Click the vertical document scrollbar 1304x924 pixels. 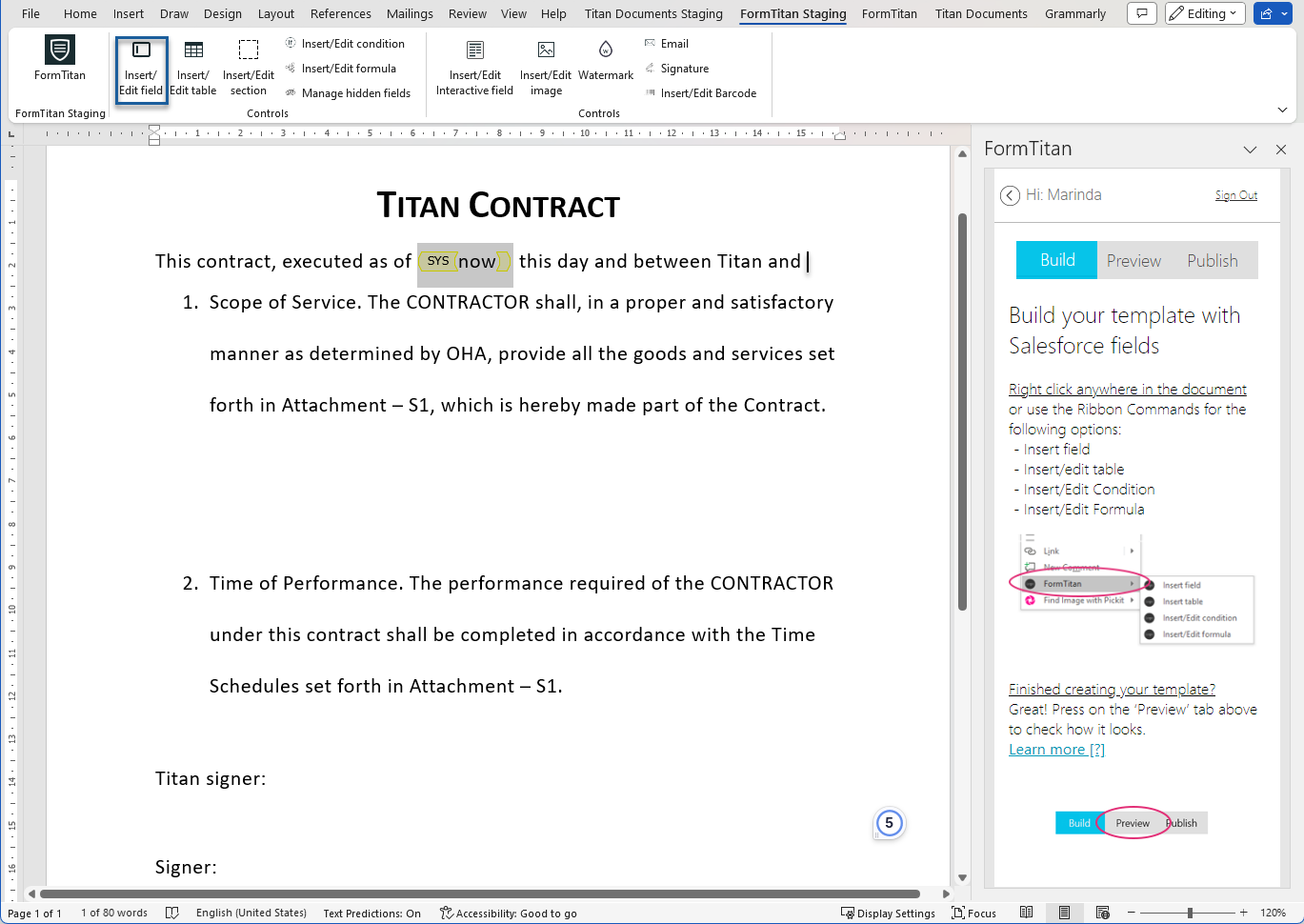click(962, 413)
